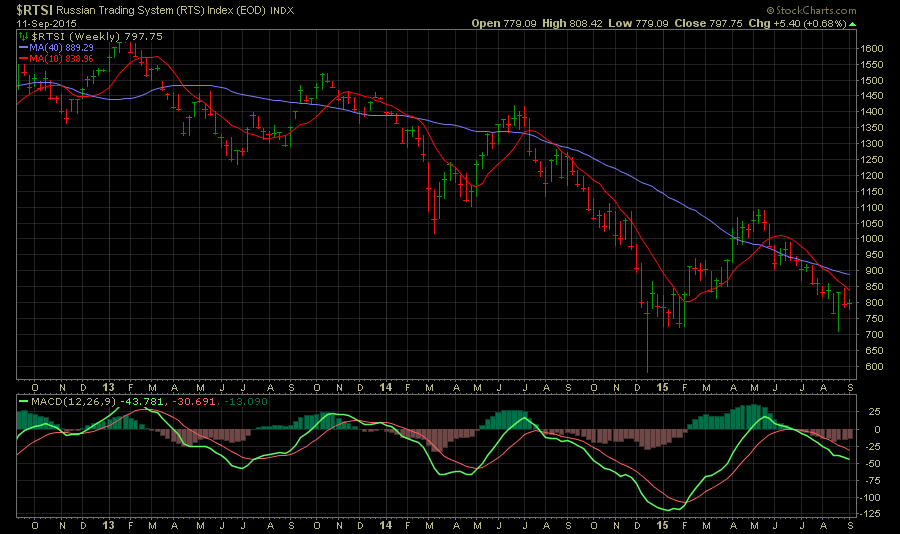Click the 700 price axis label
This screenshot has height=534, width=900.
874,334
